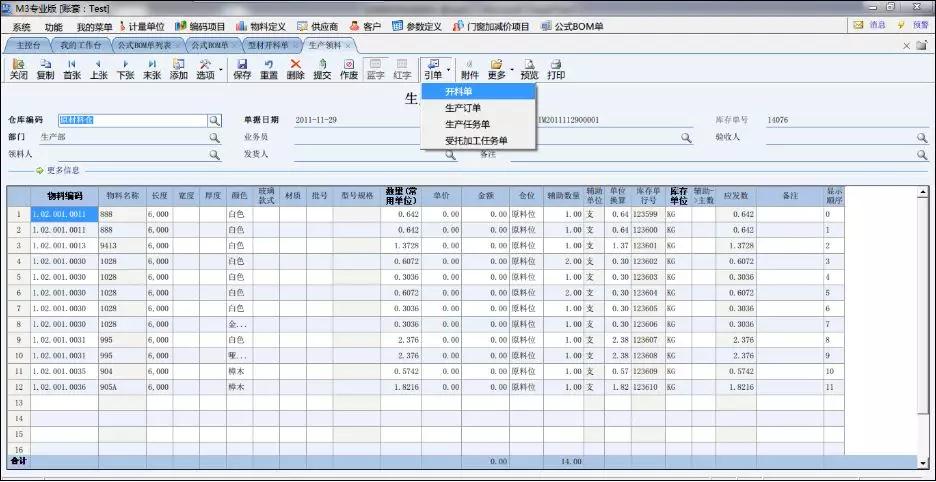Screen dimensions: 936x482
Task: Open the 我的菜单 menu
Action: [94, 27]
